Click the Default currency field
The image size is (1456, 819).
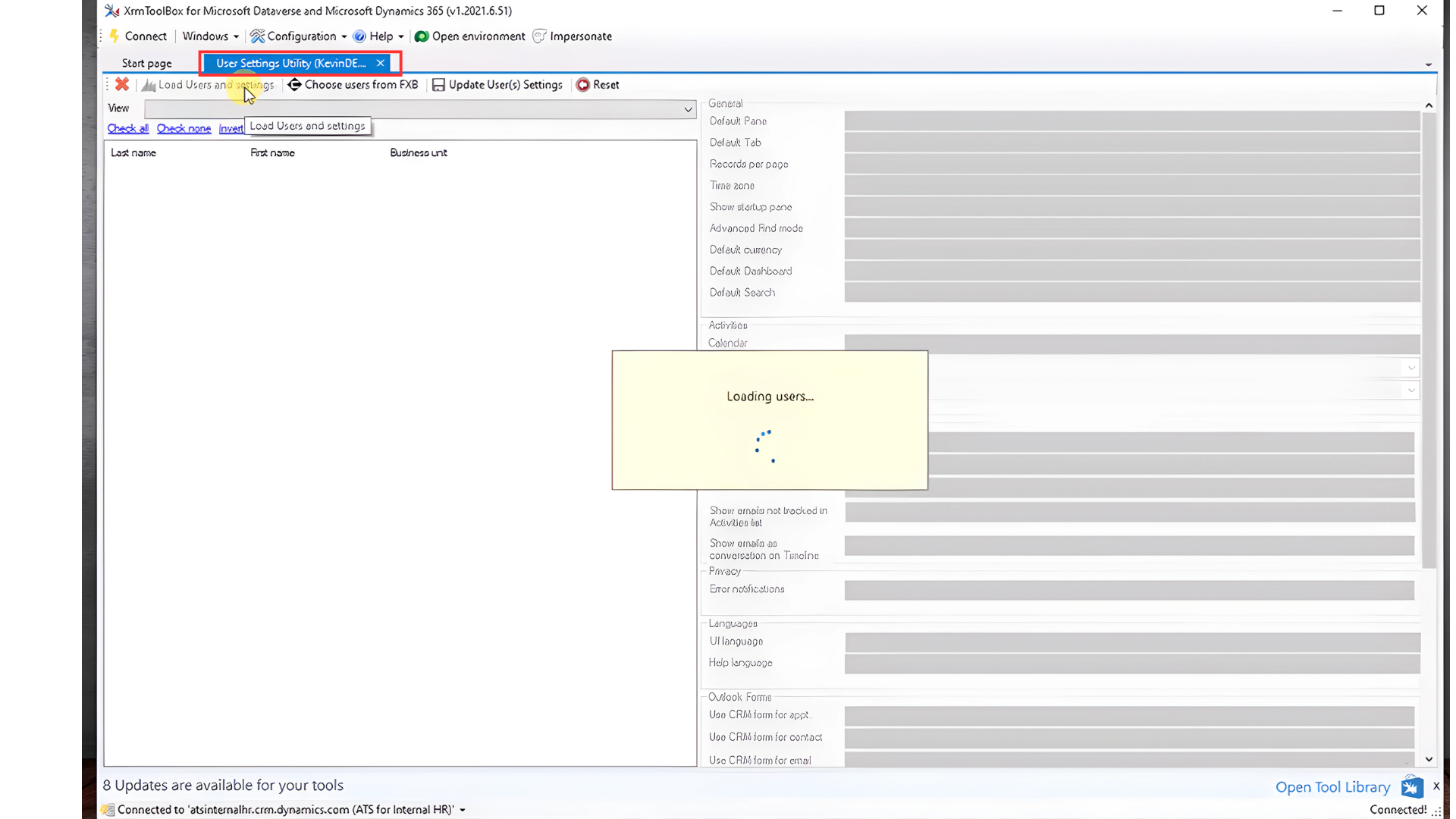[x=1131, y=249]
